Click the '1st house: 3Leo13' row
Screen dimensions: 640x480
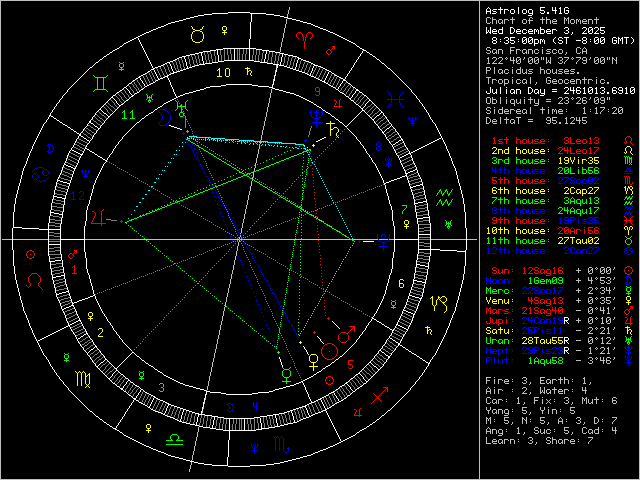click(545, 141)
